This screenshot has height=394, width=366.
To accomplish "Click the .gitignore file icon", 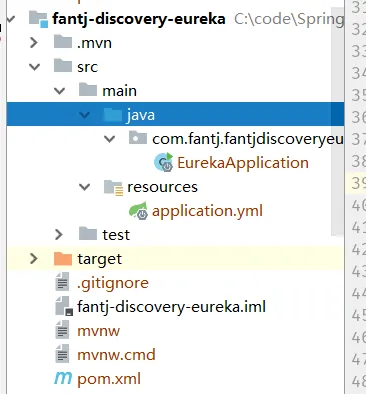I will coord(62,282).
